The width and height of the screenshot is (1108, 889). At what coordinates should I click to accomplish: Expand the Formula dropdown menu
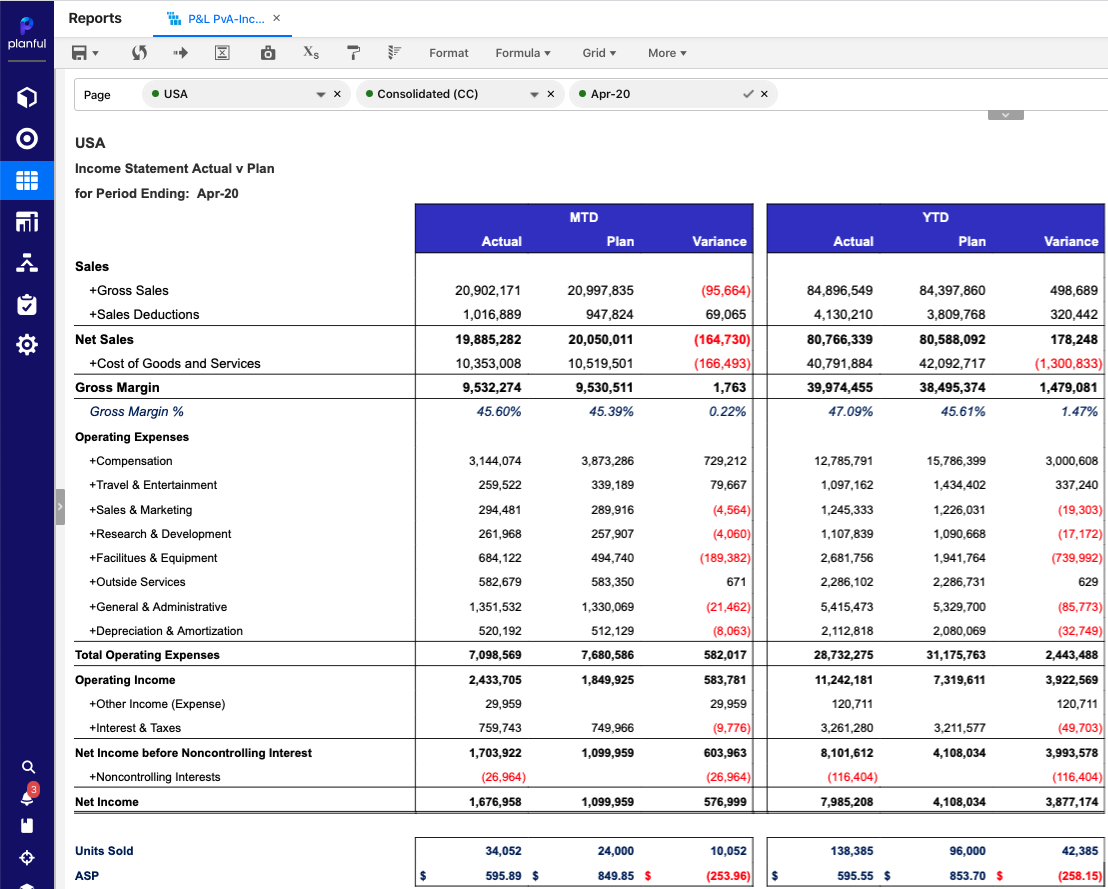coord(523,53)
